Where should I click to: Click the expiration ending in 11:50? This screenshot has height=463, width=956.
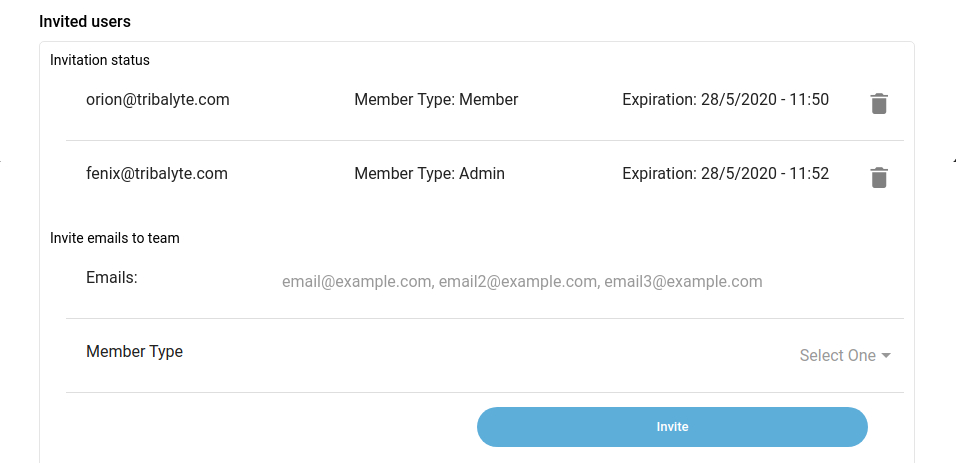[725, 100]
